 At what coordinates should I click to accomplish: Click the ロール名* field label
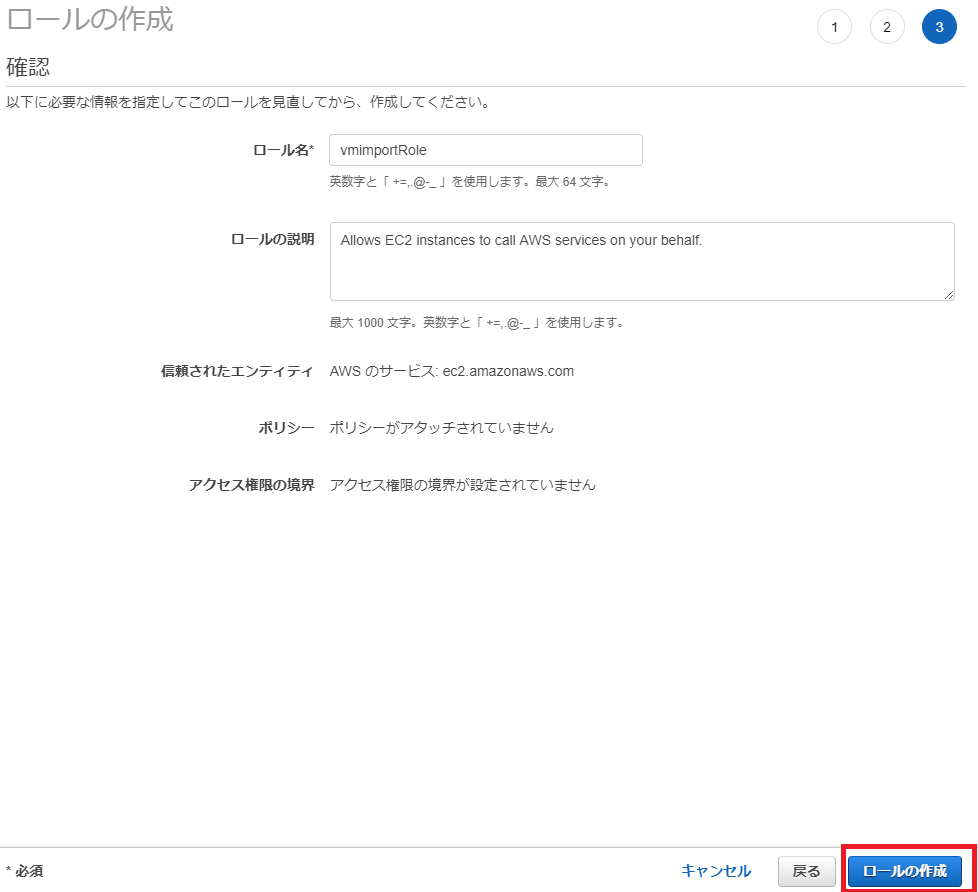[283, 150]
